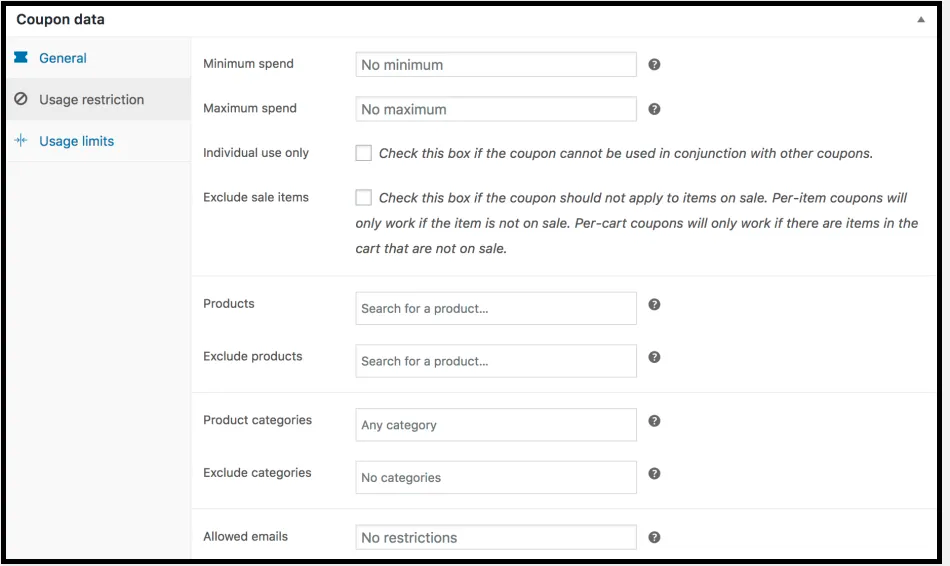Select the Usage restriction tab
Viewport: 950px width, 566px height.
point(91,100)
